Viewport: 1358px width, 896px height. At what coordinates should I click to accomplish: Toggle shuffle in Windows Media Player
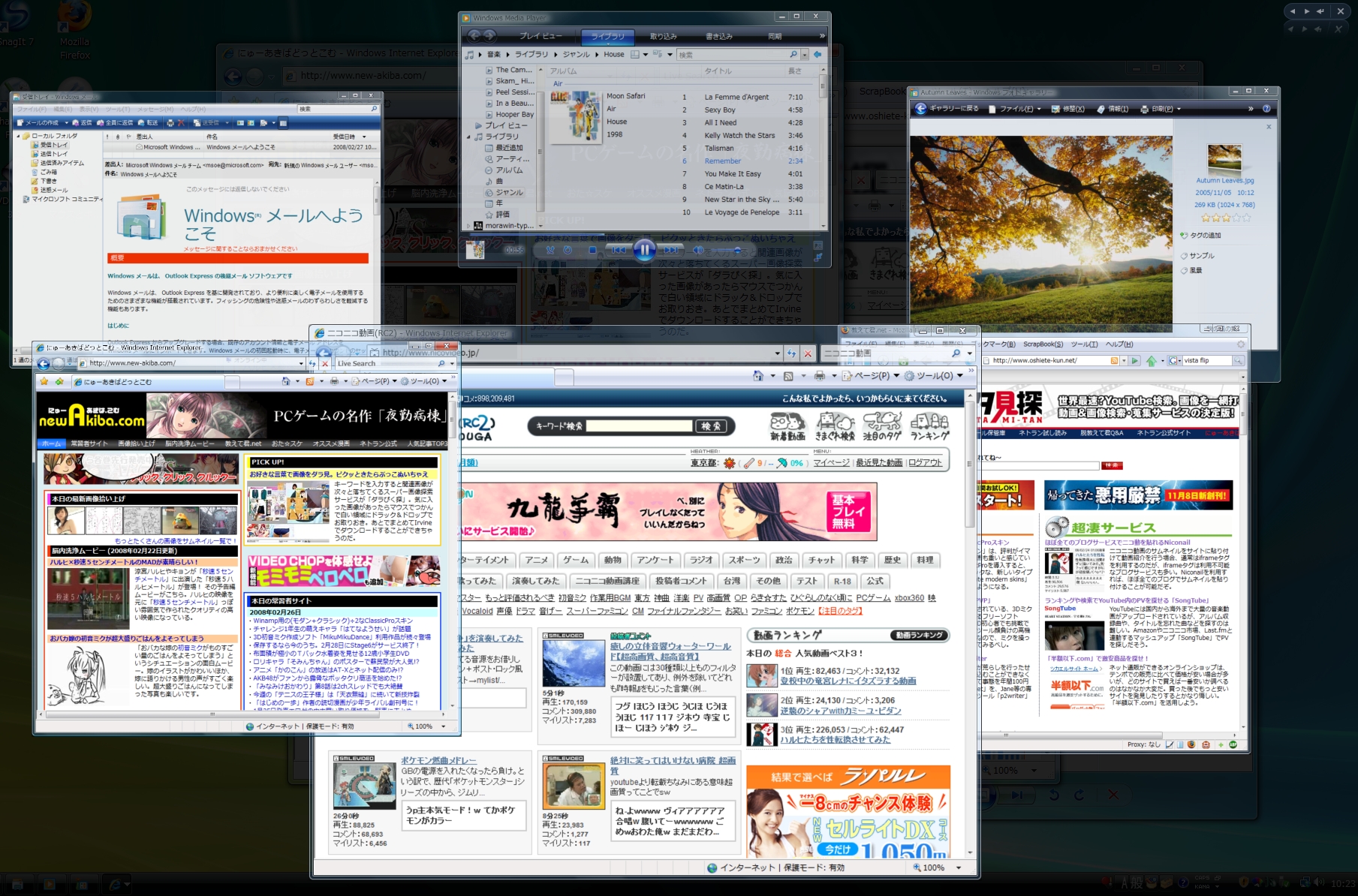coord(550,250)
